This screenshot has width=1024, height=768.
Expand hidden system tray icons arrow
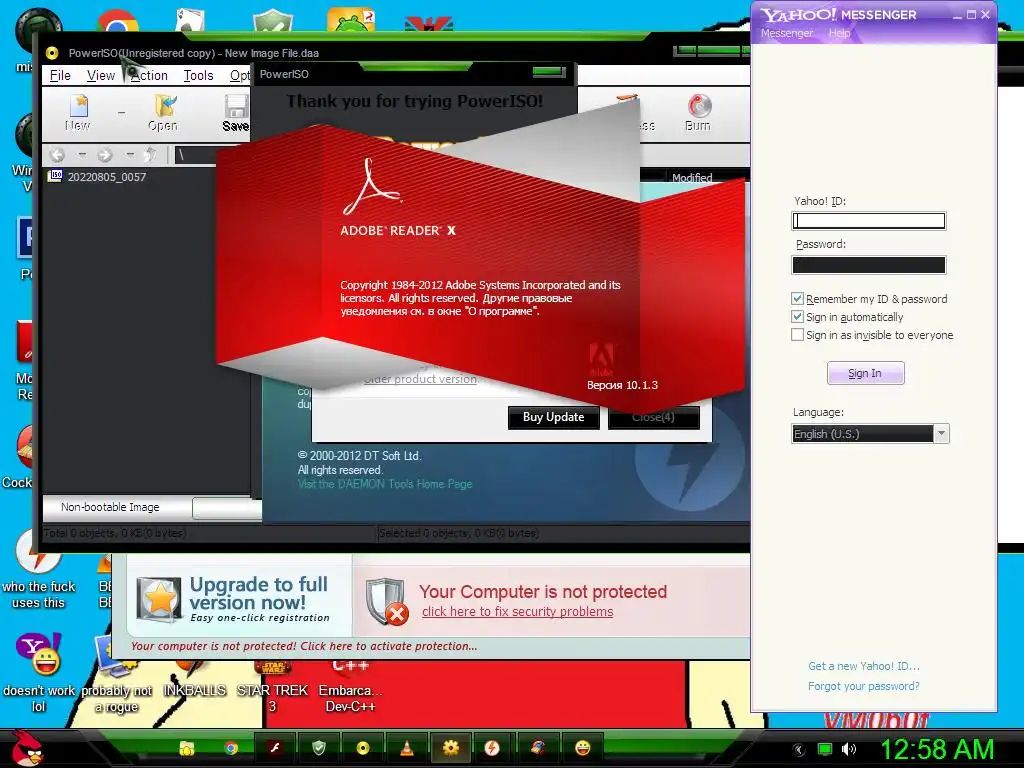[x=798, y=749]
